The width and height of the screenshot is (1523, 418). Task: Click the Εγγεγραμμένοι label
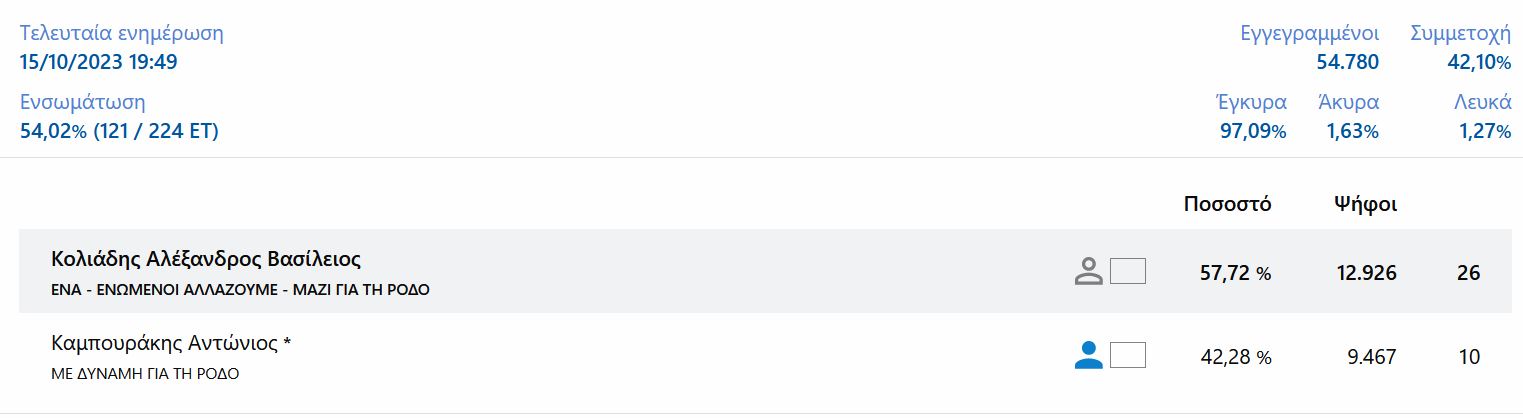point(1309,33)
